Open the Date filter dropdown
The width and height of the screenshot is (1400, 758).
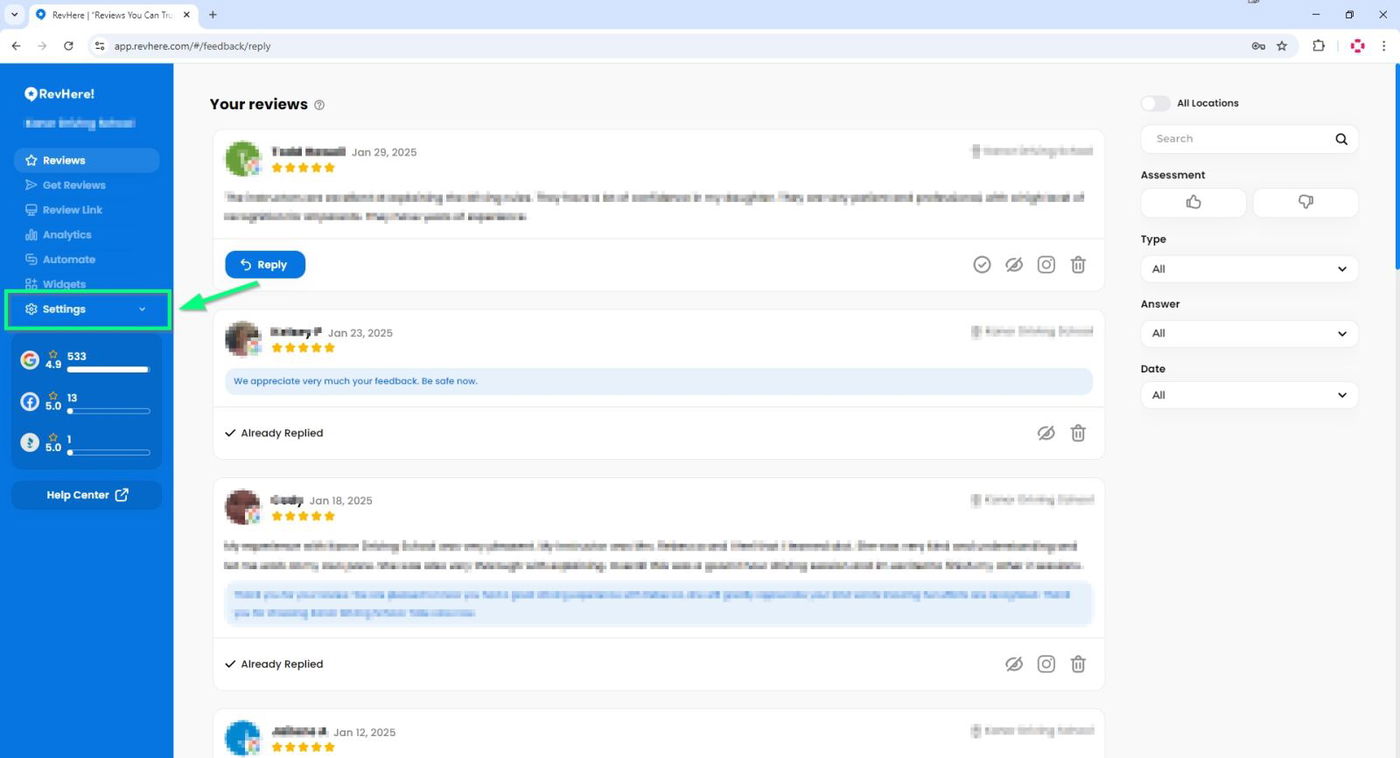coord(1249,395)
